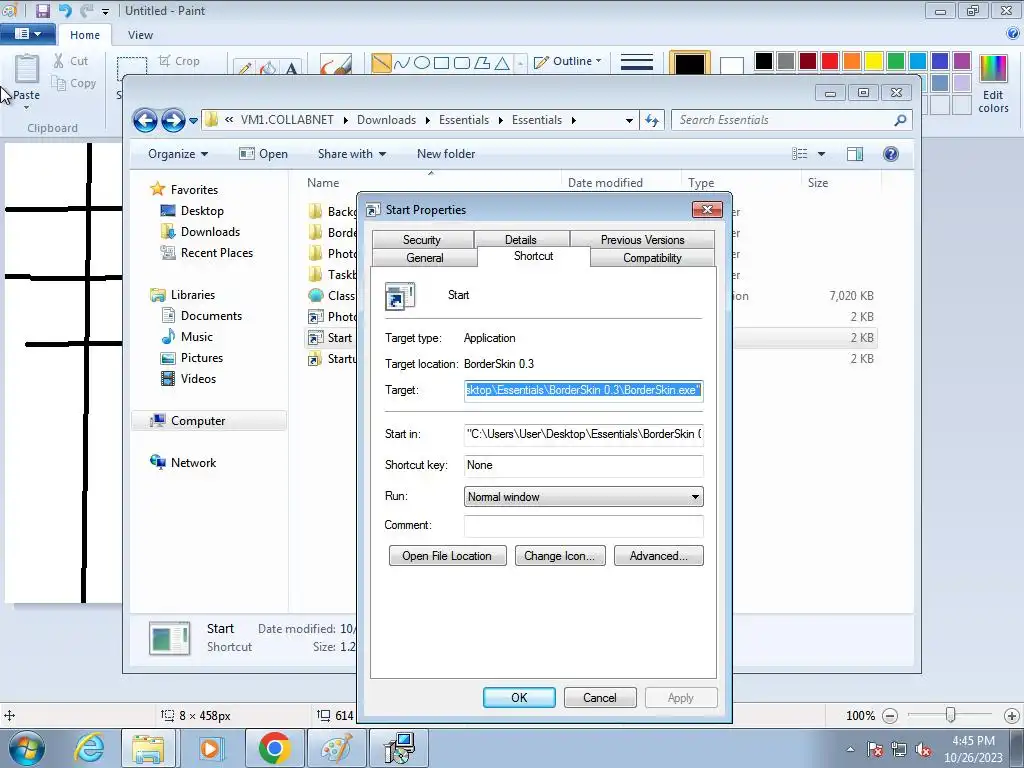Click the Copy command in Paint ribbon

coord(74,83)
